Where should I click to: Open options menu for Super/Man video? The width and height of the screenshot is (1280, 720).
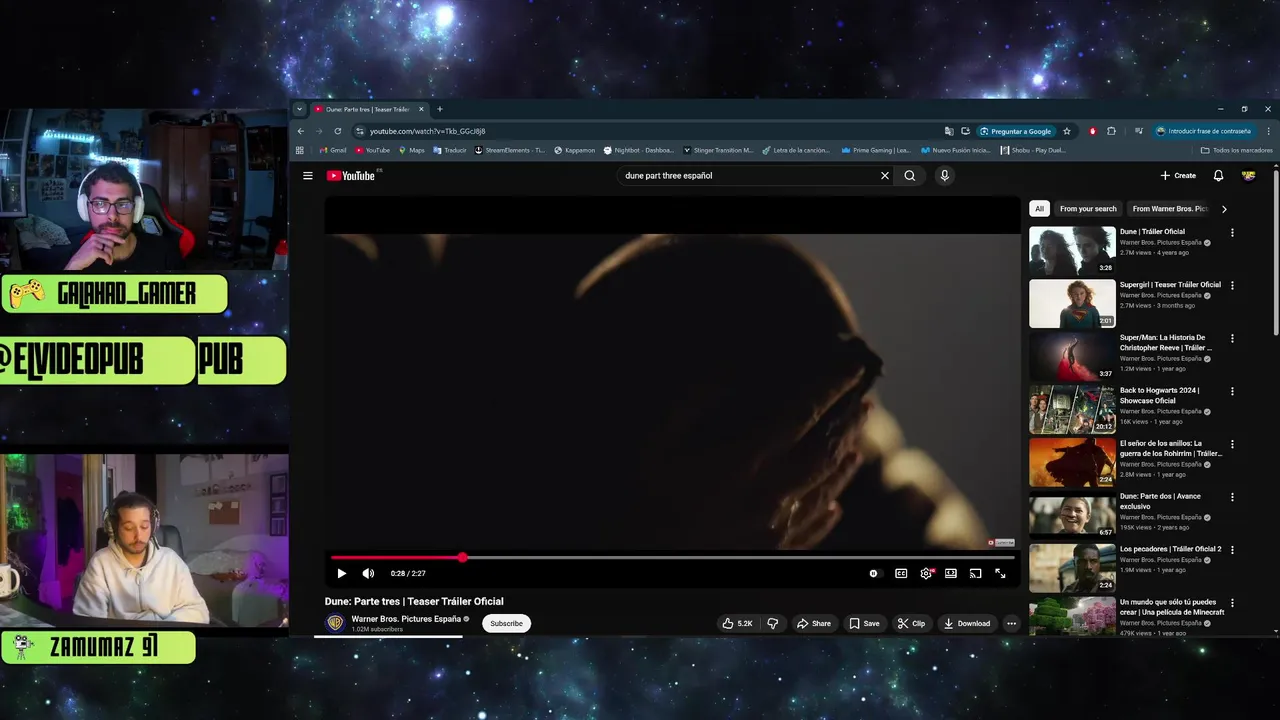click(1232, 338)
